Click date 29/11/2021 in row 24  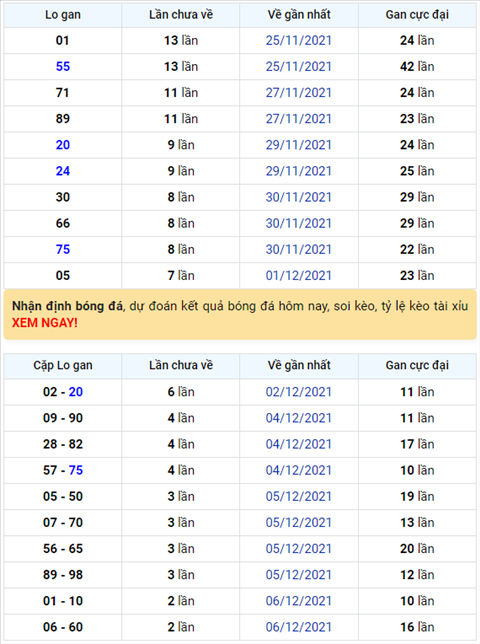(299, 171)
